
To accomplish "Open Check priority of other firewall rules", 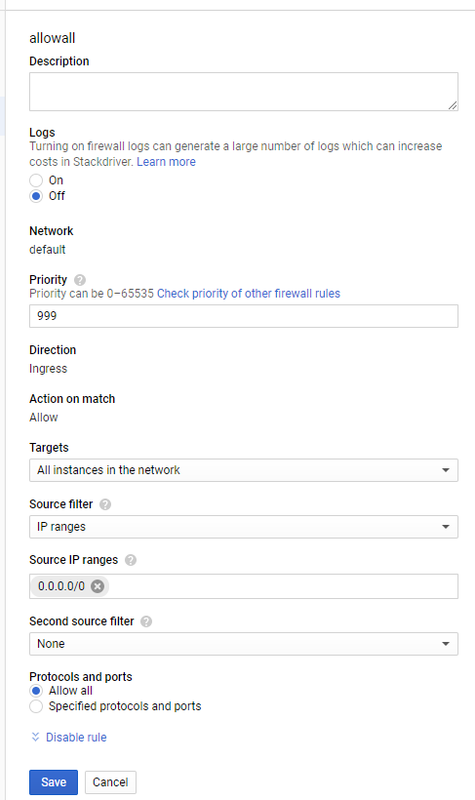I will tap(248, 293).
